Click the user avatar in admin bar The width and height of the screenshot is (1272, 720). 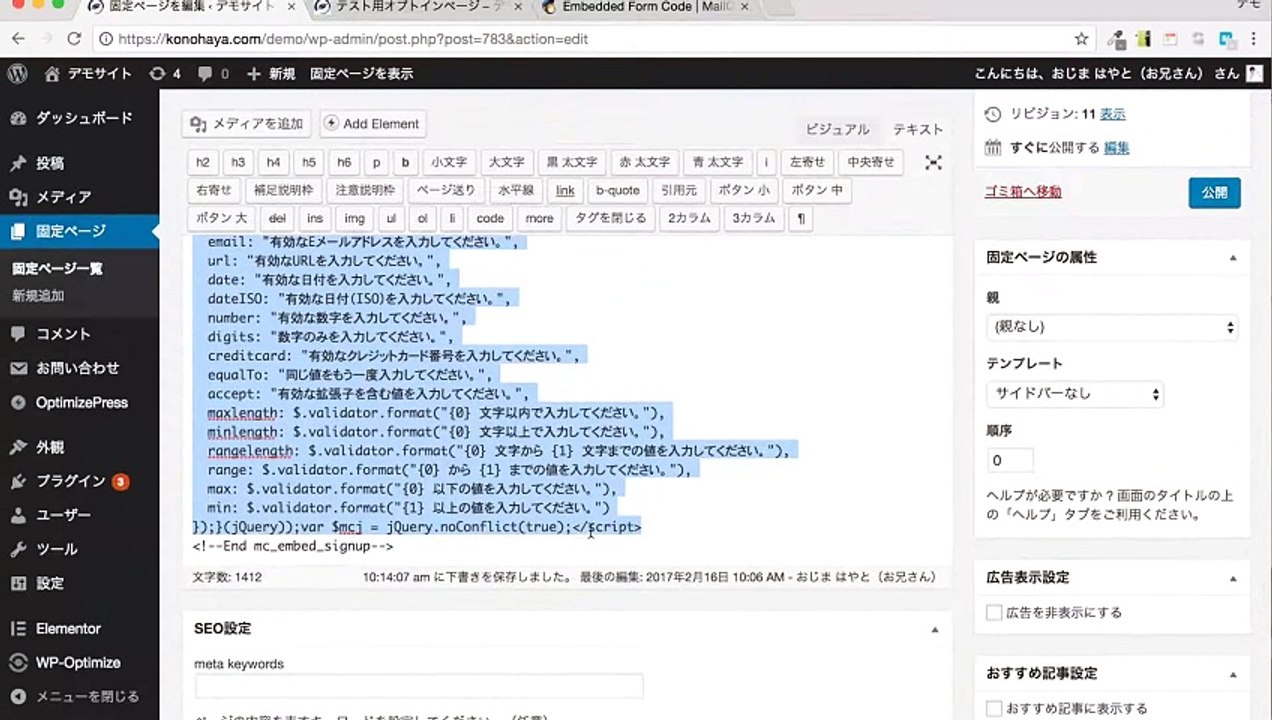tap(1254, 73)
